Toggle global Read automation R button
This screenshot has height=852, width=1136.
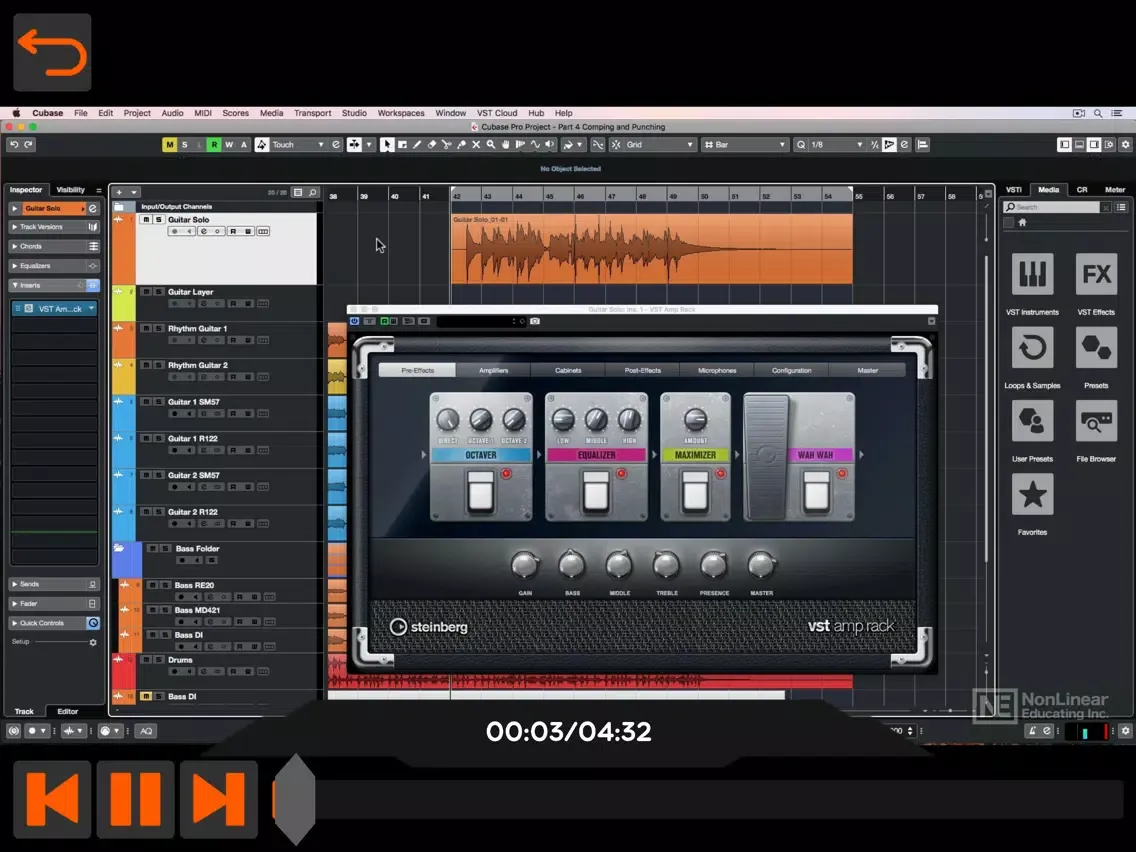[214, 145]
